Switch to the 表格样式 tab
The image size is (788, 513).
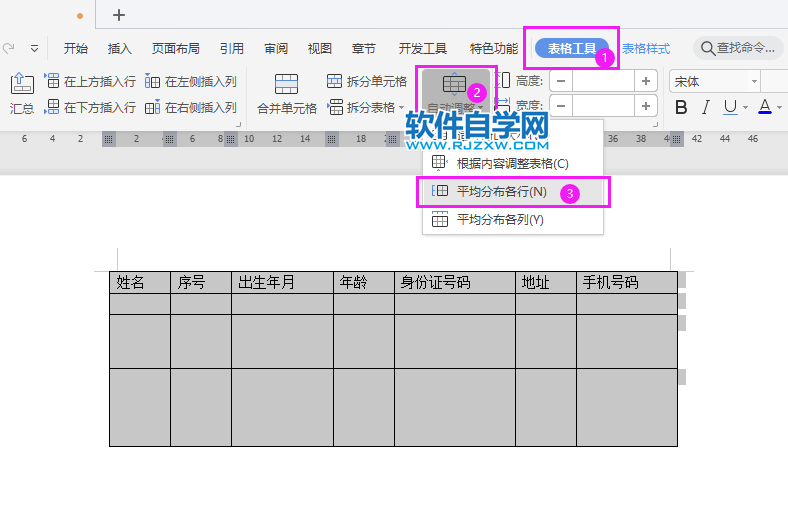pos(645,48)
